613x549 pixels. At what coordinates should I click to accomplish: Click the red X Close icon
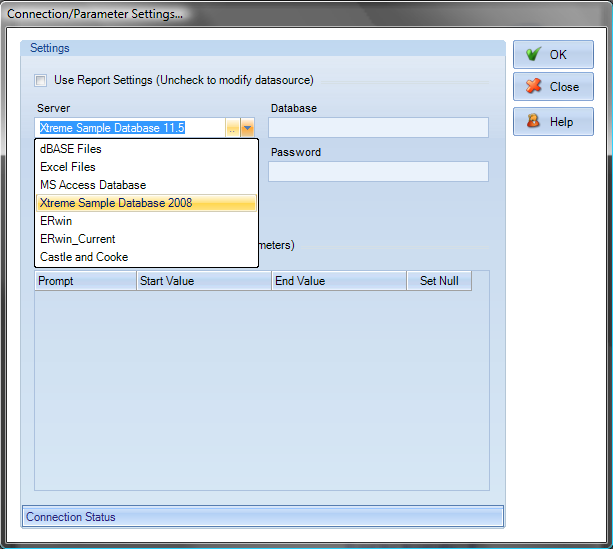pyautogui.click(x=533, y=86)
